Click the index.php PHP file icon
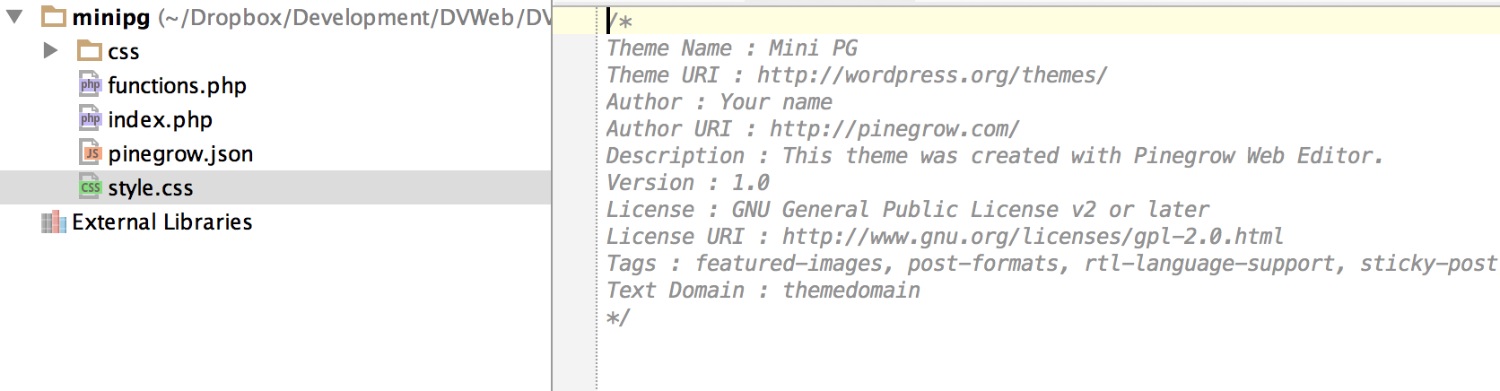Screen dimensions: 1500x391 pyautogui.click(x=90, y=120)
